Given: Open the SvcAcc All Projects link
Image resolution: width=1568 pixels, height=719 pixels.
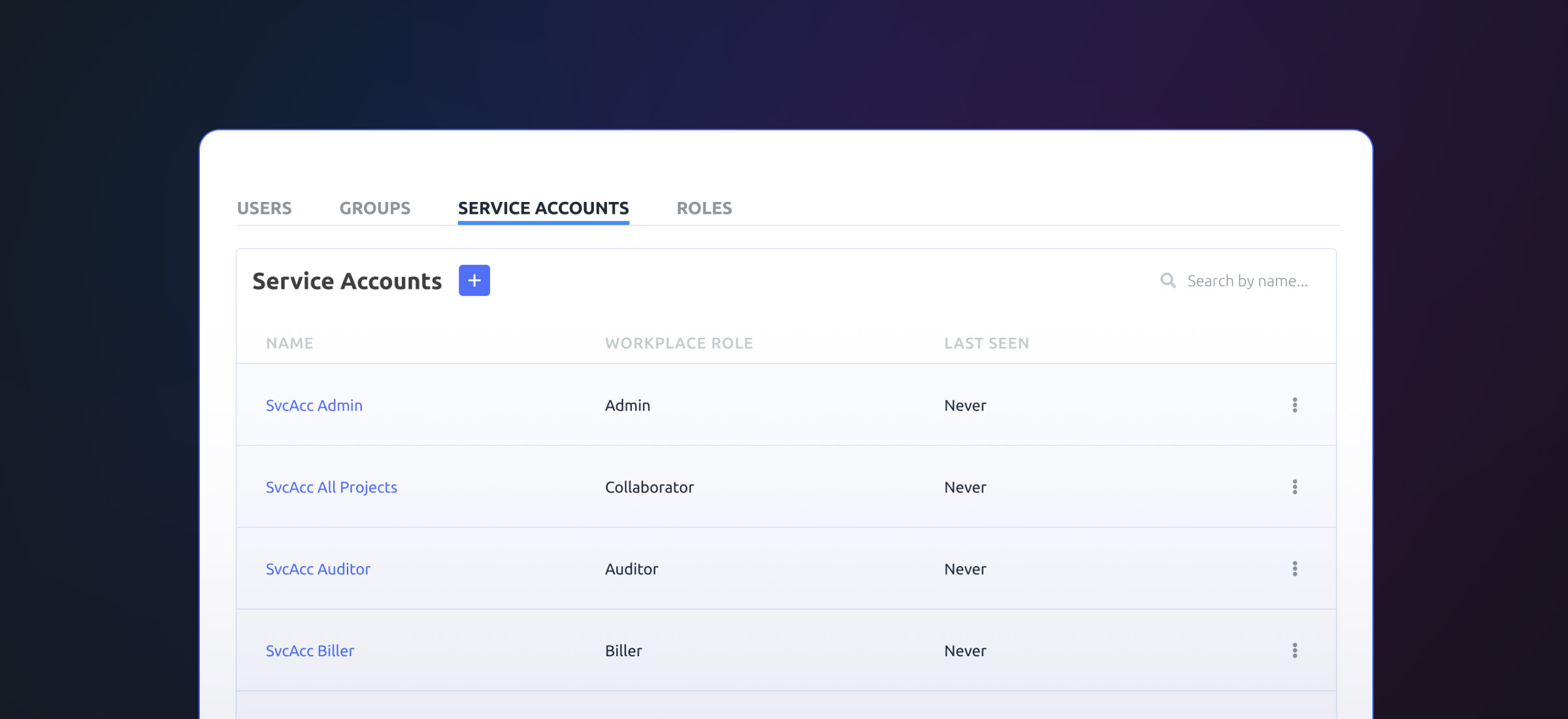Looking at the screenshot, I should pyautogui.click(x=331, y=487).
